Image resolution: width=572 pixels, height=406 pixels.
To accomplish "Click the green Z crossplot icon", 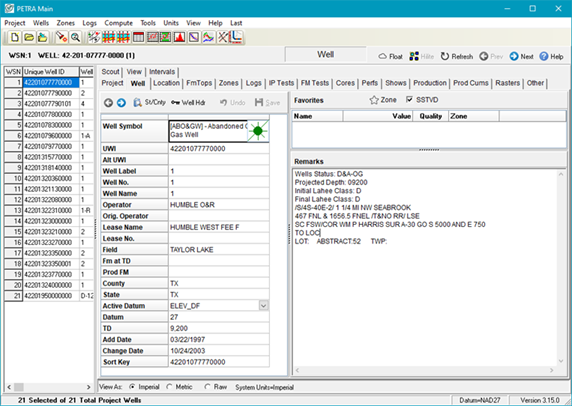I will pyautogui.click(x=166, y=37).
